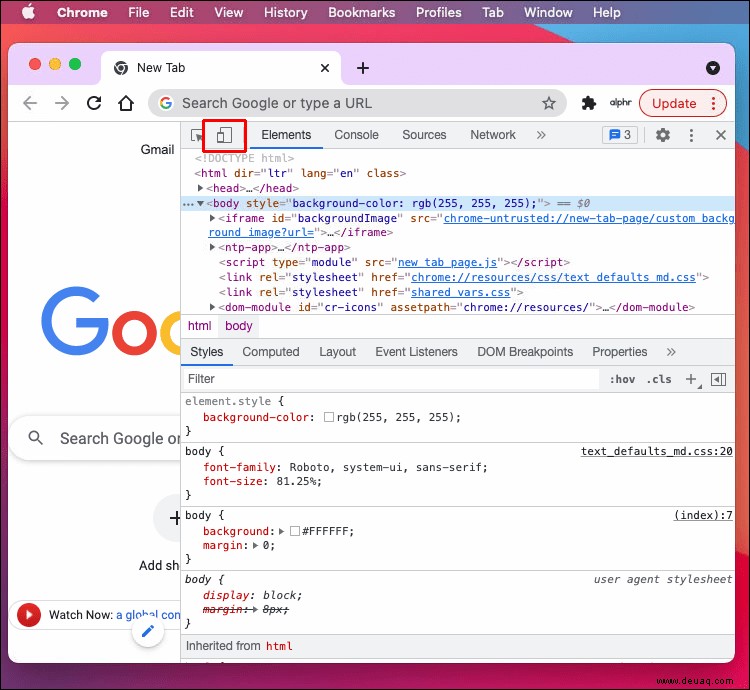This screenshot has width=750, height=690.
Task: Open a new tab with plus
Action: [x=363, y=68]
